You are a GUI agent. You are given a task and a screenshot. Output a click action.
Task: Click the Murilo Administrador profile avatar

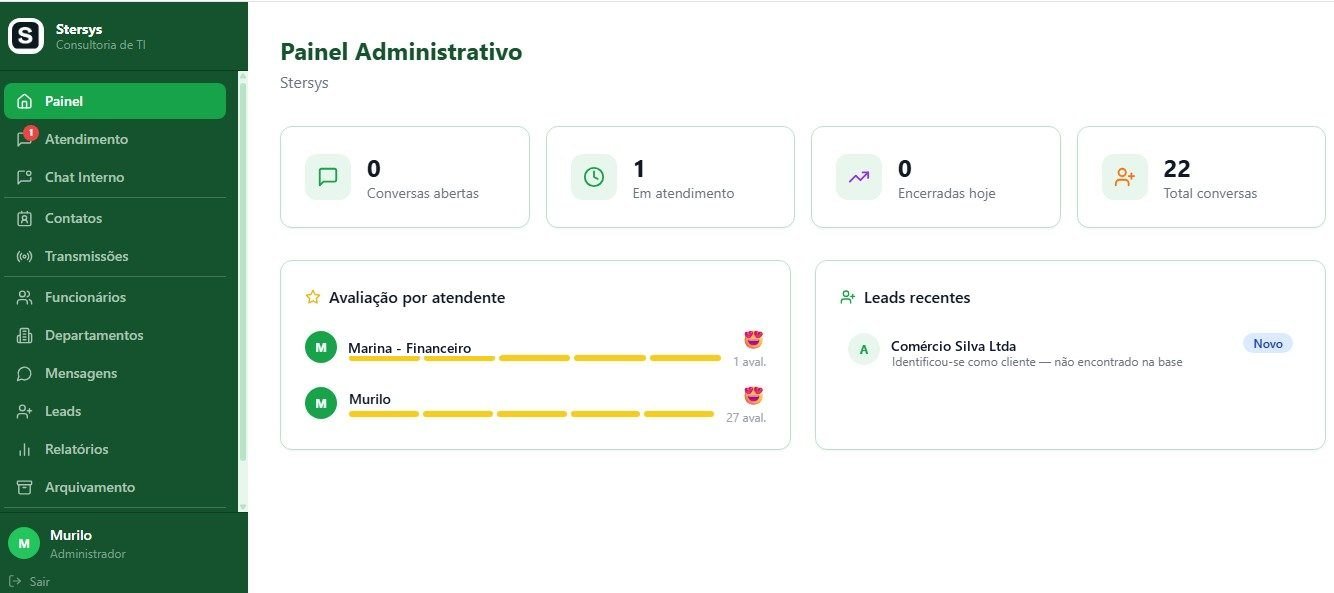(x=24, y=543)
